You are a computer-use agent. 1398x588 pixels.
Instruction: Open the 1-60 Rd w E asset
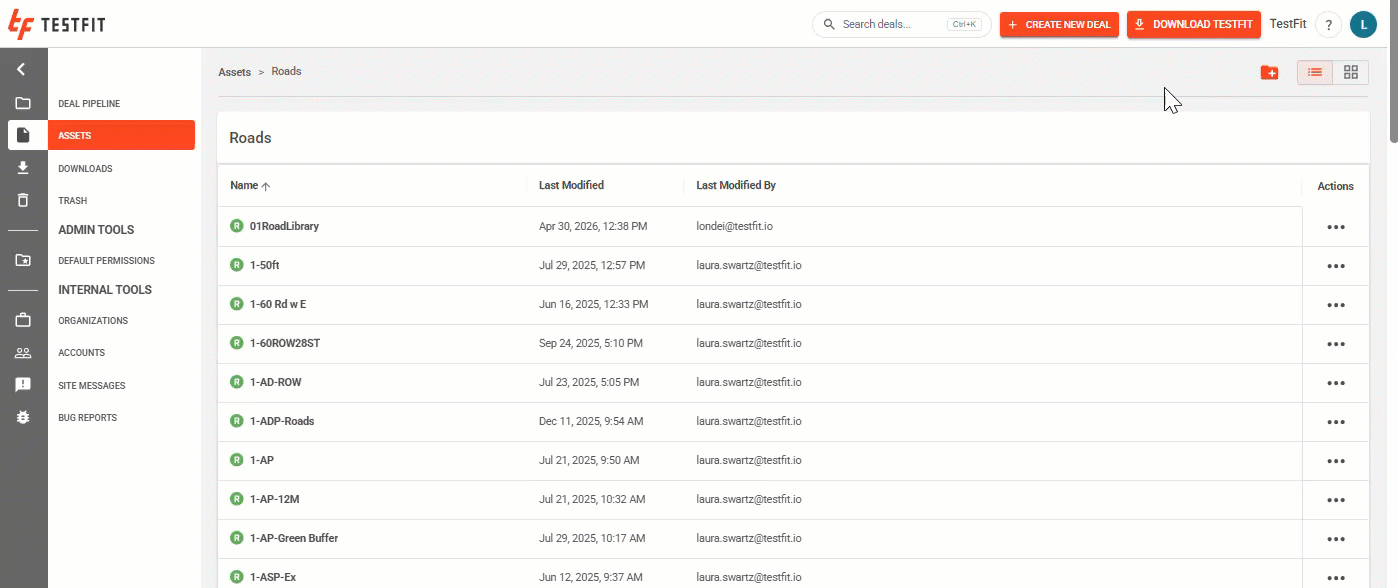(278, 304)
